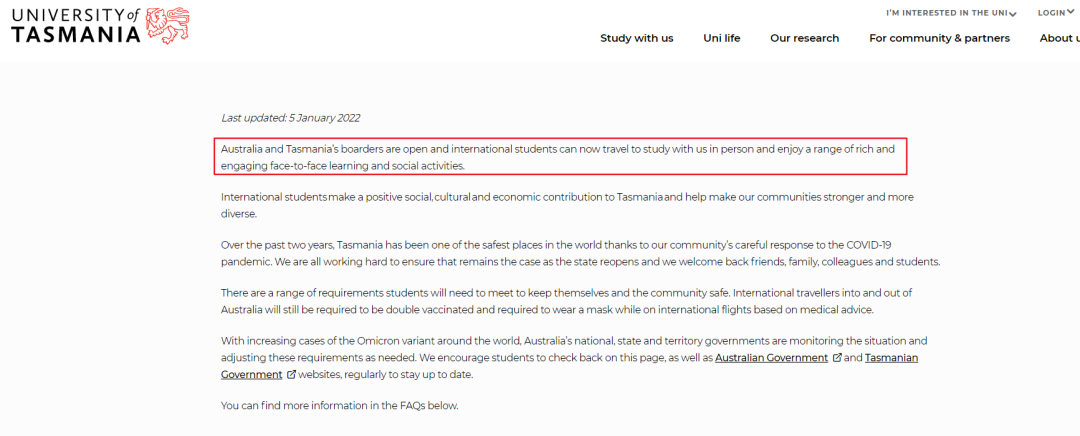Select the Uni life menu item
Screen dimensions: 1080x436
tap(722, 38)
